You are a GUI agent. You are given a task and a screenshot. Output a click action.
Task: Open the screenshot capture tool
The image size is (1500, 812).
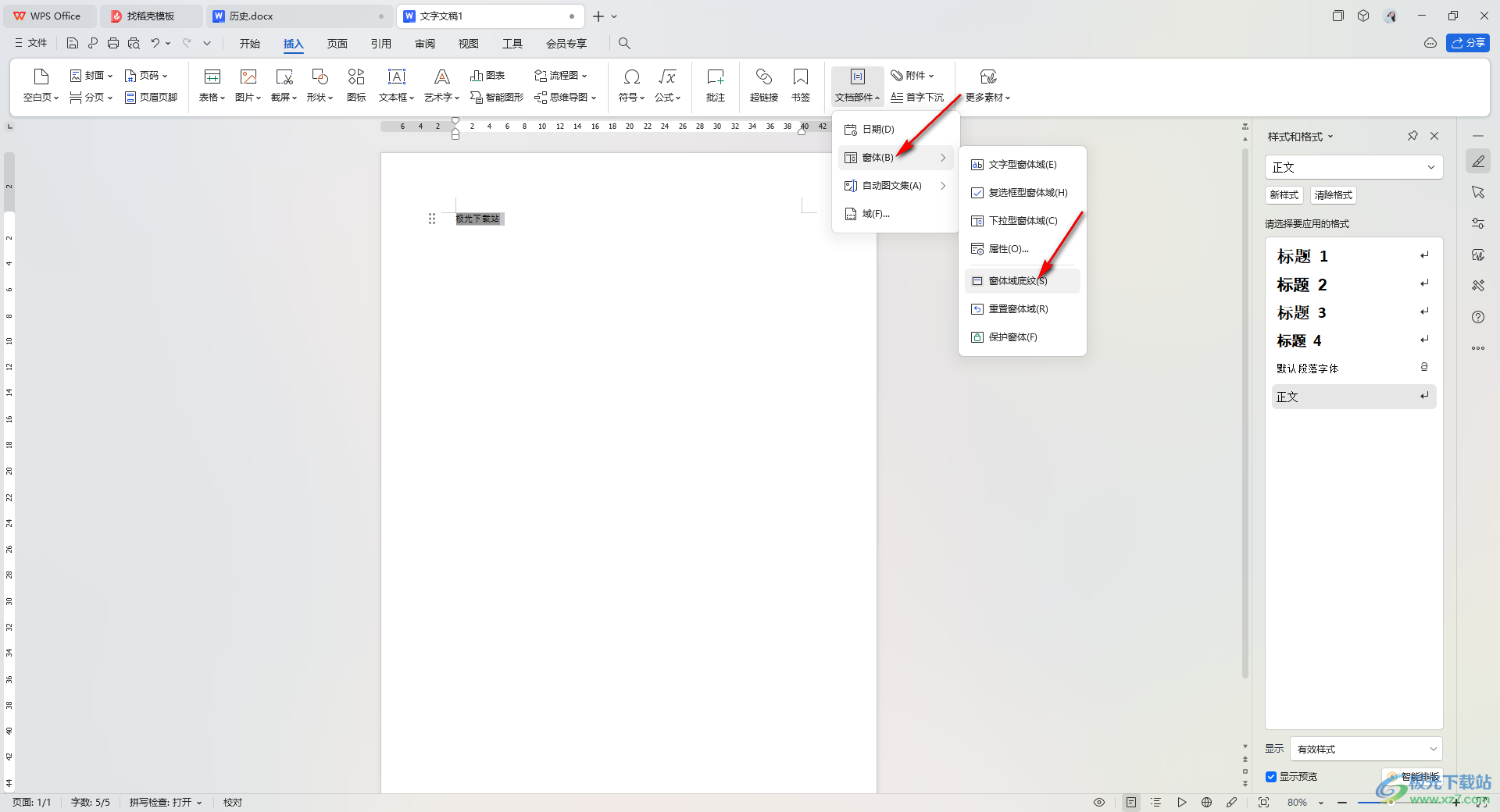pos(284,85)
